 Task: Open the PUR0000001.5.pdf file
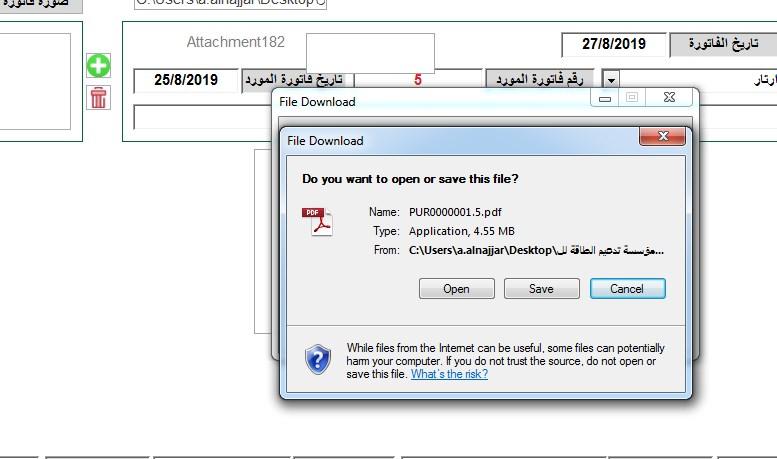click(x=456, y=288)
